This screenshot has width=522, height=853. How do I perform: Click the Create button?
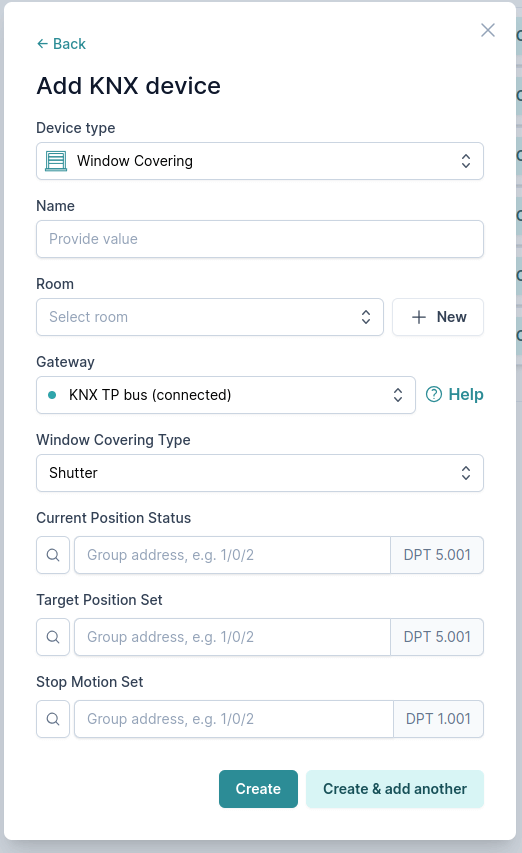tap(258, 789)
